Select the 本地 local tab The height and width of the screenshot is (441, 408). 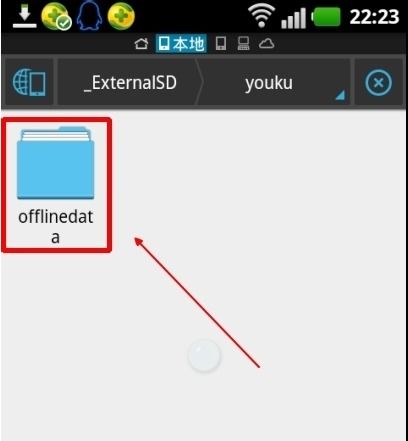(181, 44)
